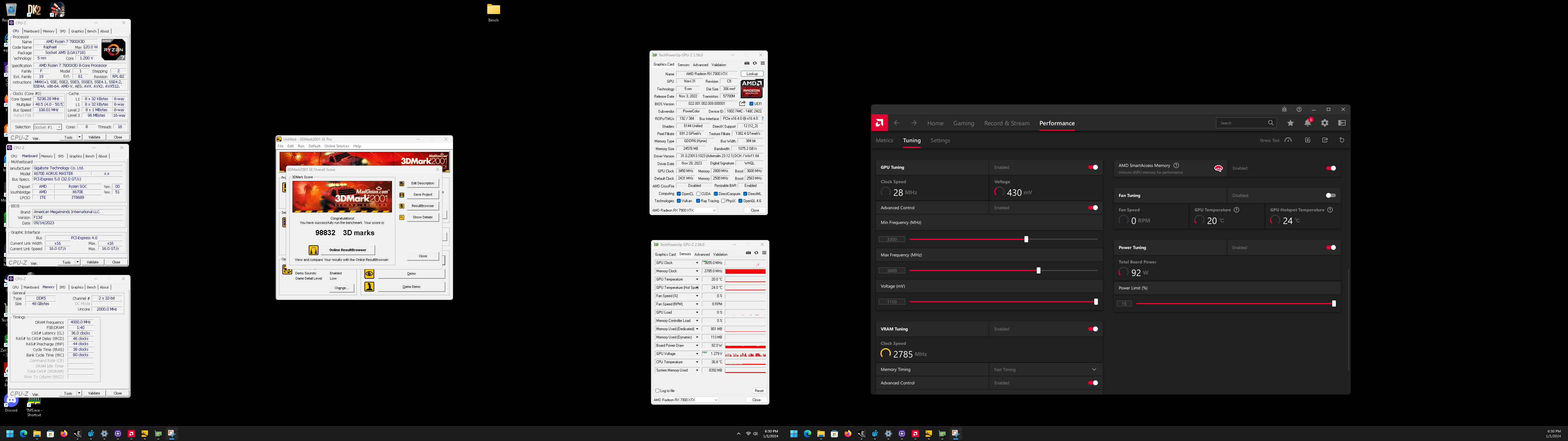Disable the GPU Tuning toggle
This screenshot has width=1568, height=441.
coord(1093,168)
